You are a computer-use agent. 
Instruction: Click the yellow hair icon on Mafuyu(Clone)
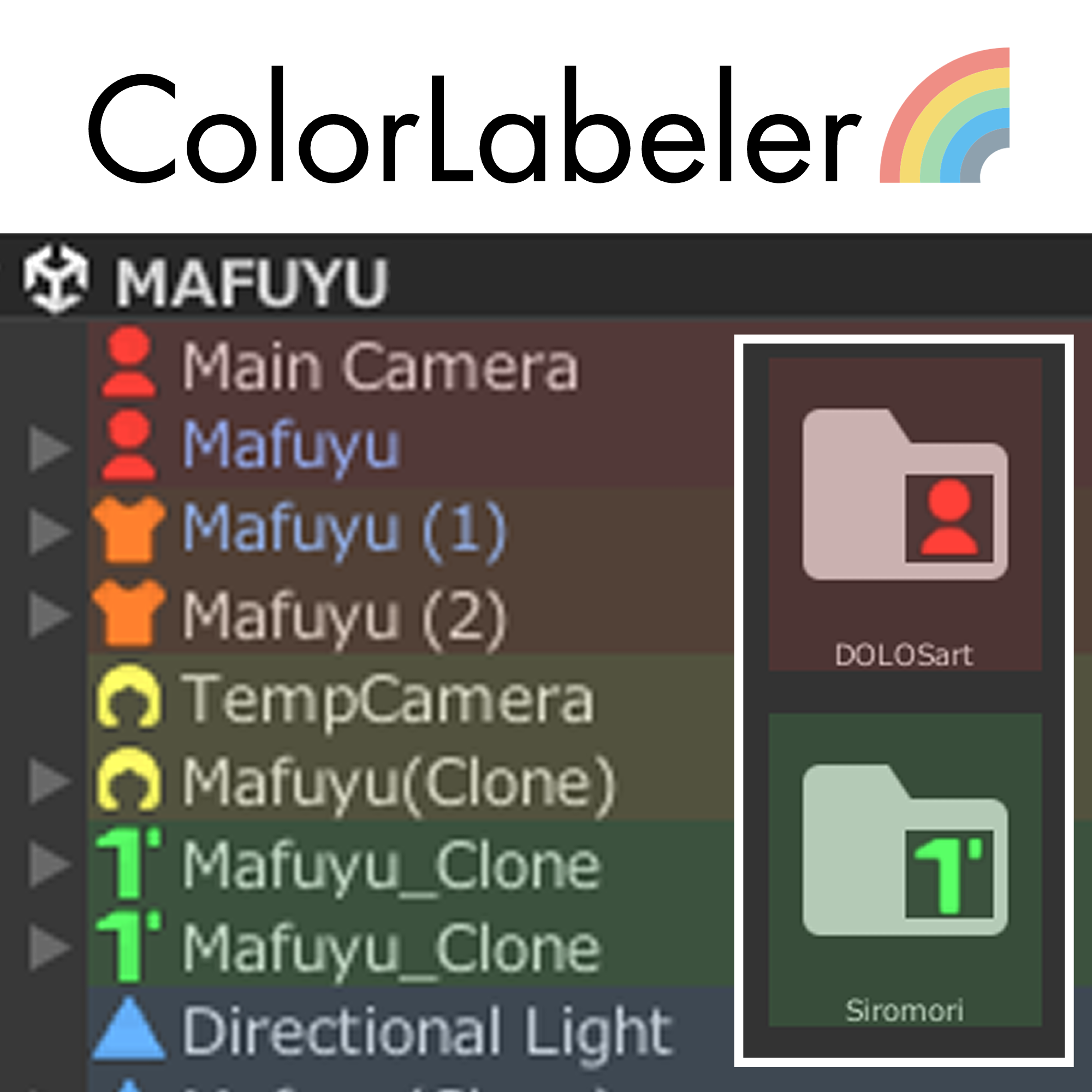point(129,780)
